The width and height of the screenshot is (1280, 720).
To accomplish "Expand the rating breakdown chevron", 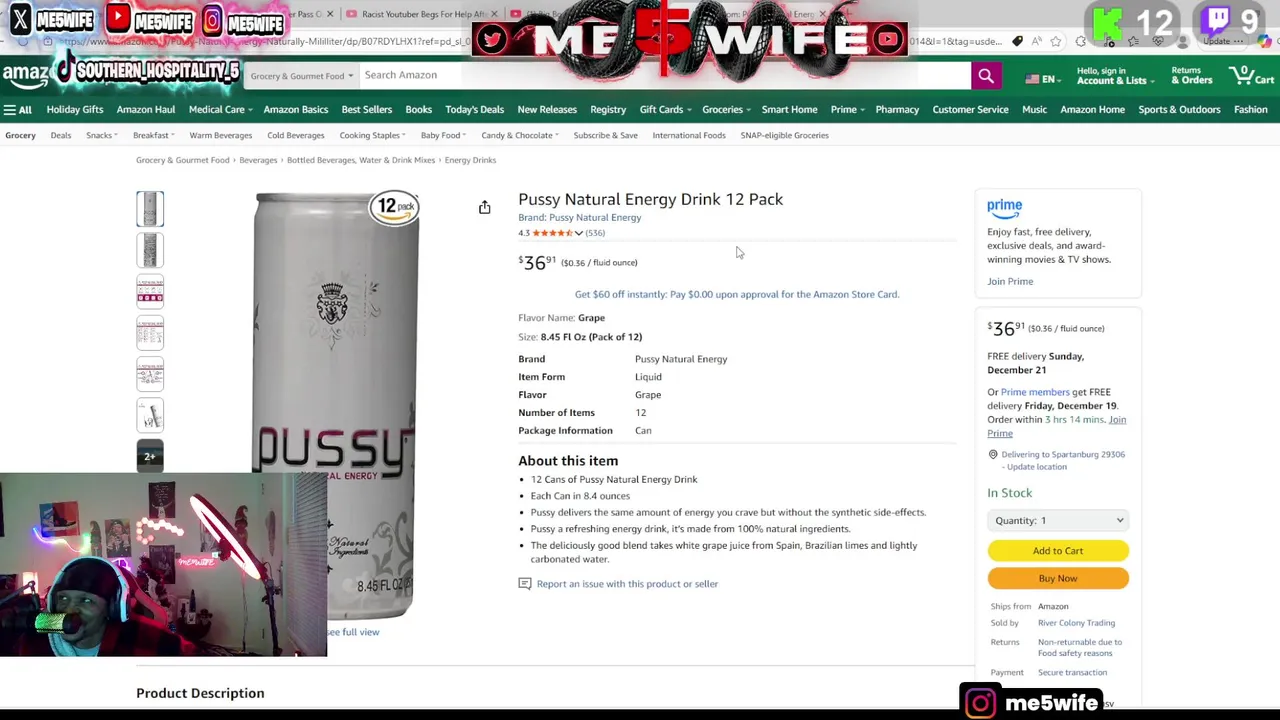I will (x=578, y=233).
